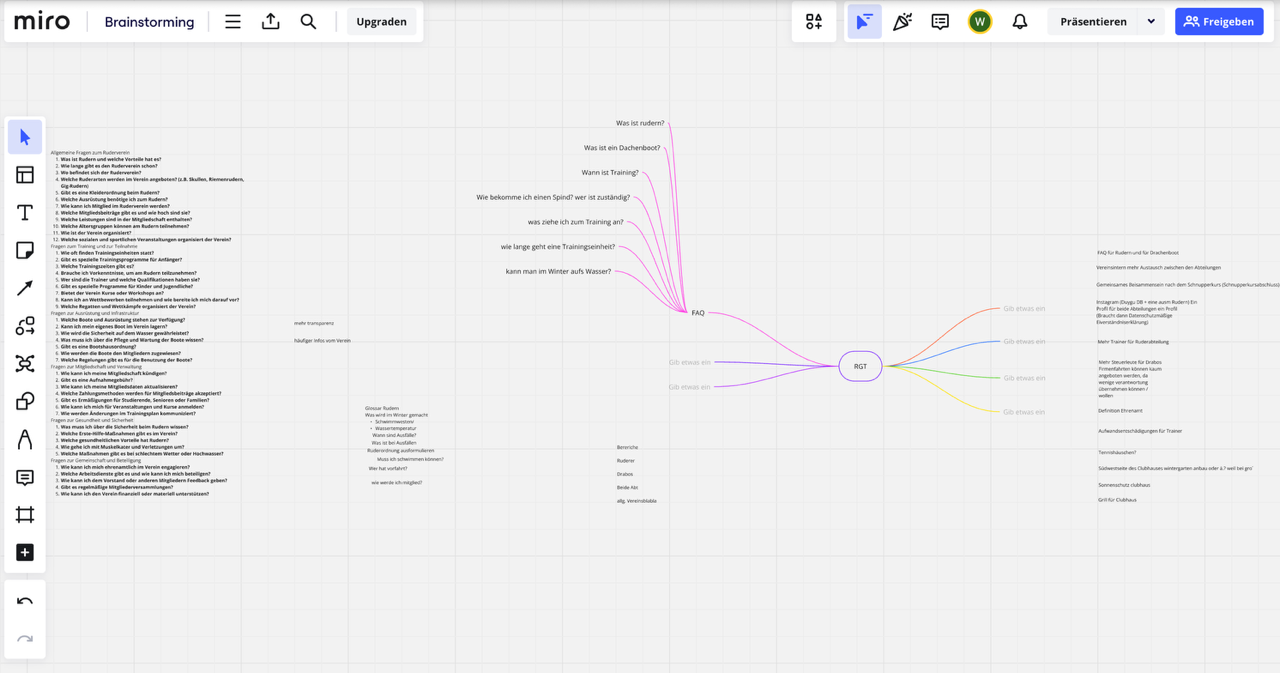Select the Text tool
Screen dimensions: 1280x673
[25, 213]
